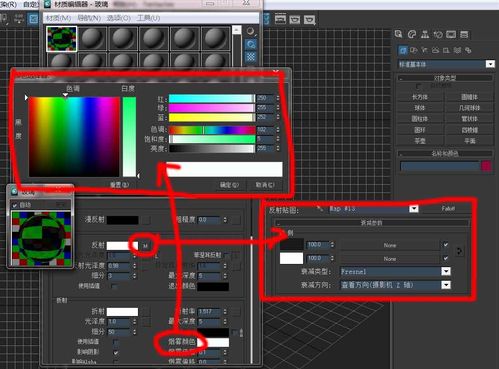Select the Shapes category icon
The width and height of the screenshot is (499, 369).
point(414,50)
